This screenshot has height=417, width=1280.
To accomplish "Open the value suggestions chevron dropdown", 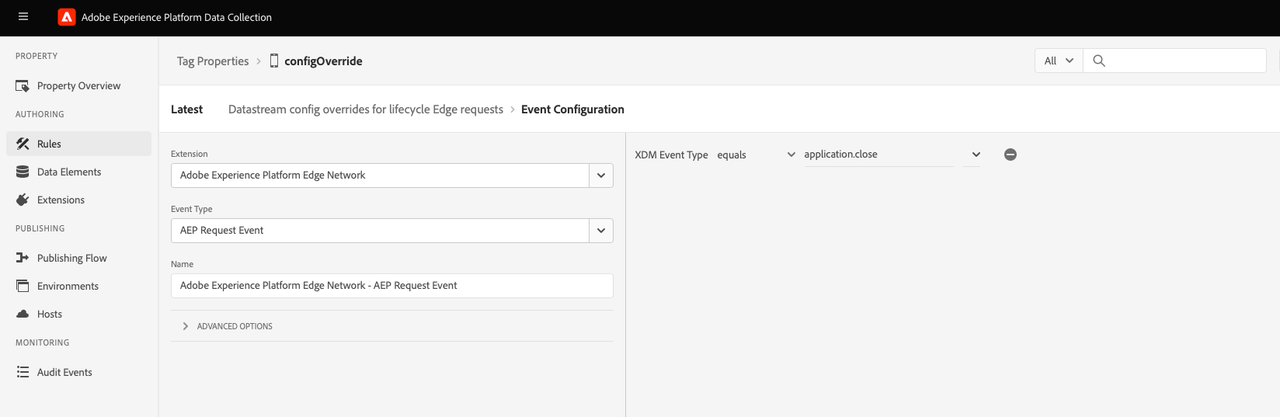I will coord(976,155).
